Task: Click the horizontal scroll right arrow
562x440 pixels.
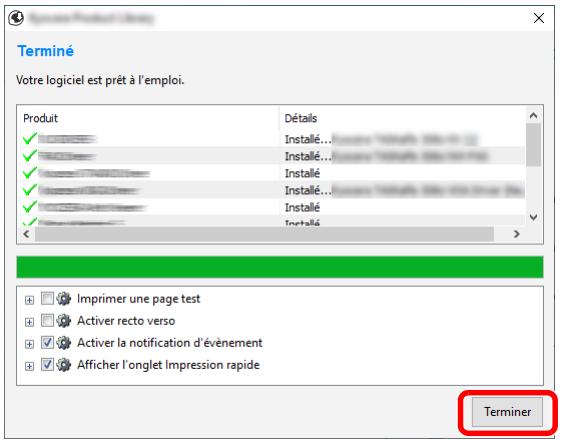Action: tap(516, 234)
